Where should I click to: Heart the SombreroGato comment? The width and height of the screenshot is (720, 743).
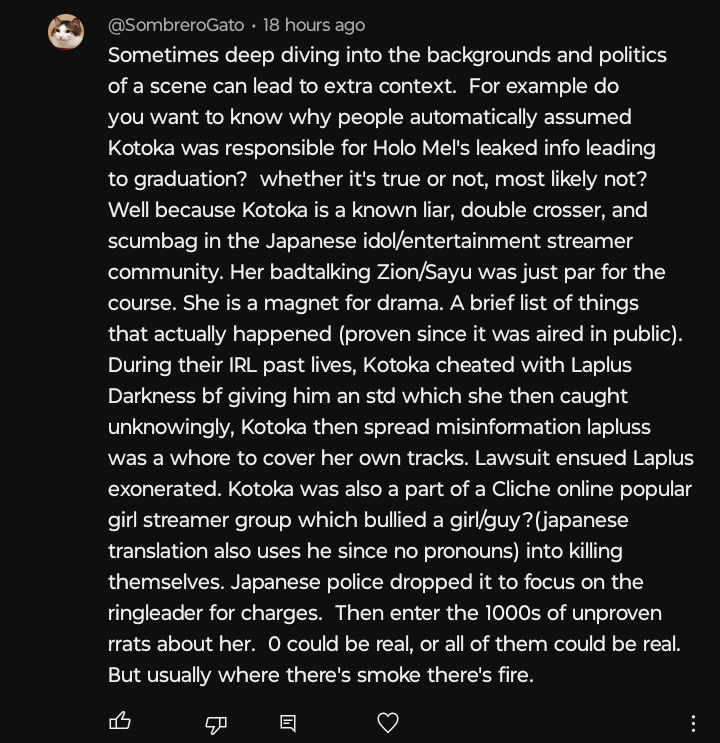[388, 722]
